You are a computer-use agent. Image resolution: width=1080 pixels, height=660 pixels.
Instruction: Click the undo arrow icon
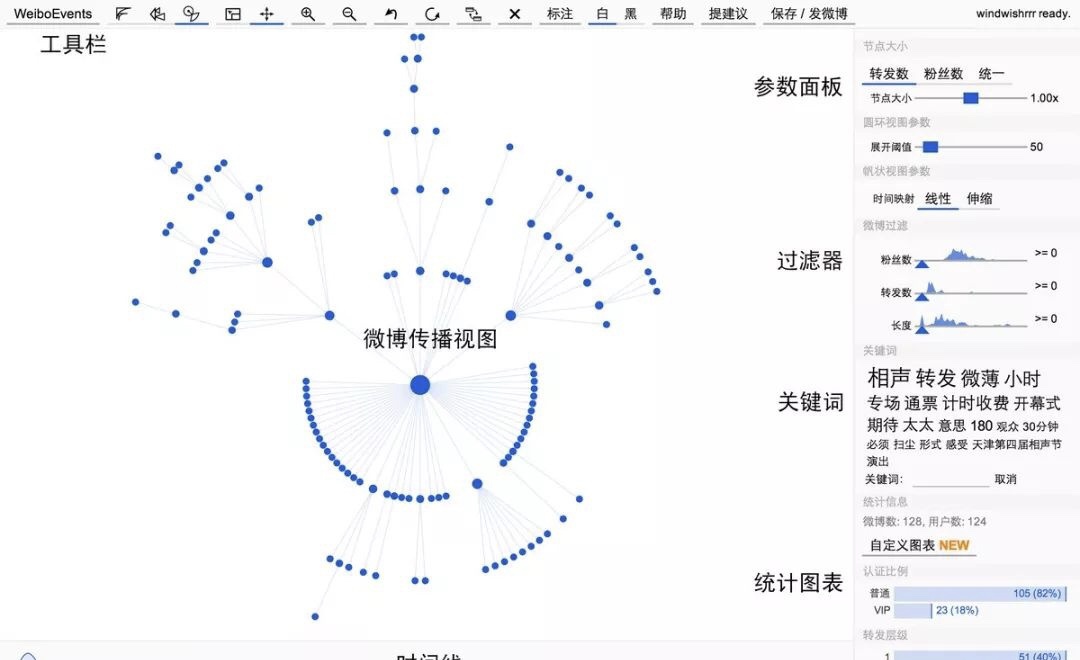[389, 14]
